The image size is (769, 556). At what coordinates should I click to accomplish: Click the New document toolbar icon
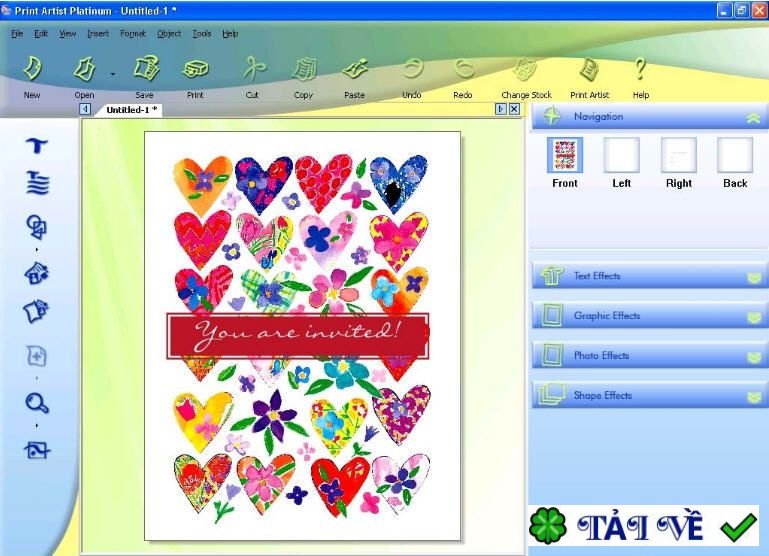[x=32, y=69]
